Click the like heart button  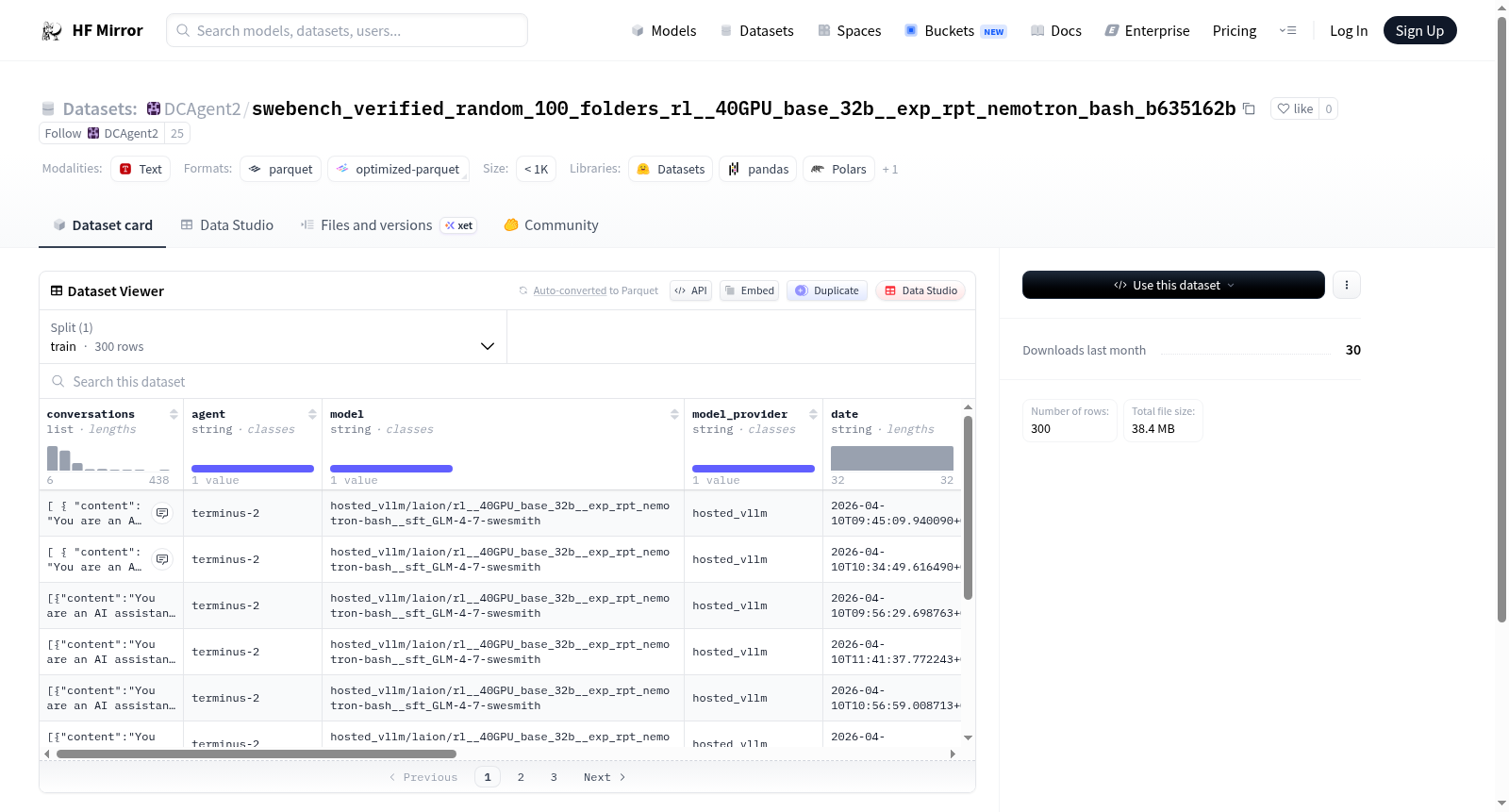pyautogui.click(x=1294, y=108)
